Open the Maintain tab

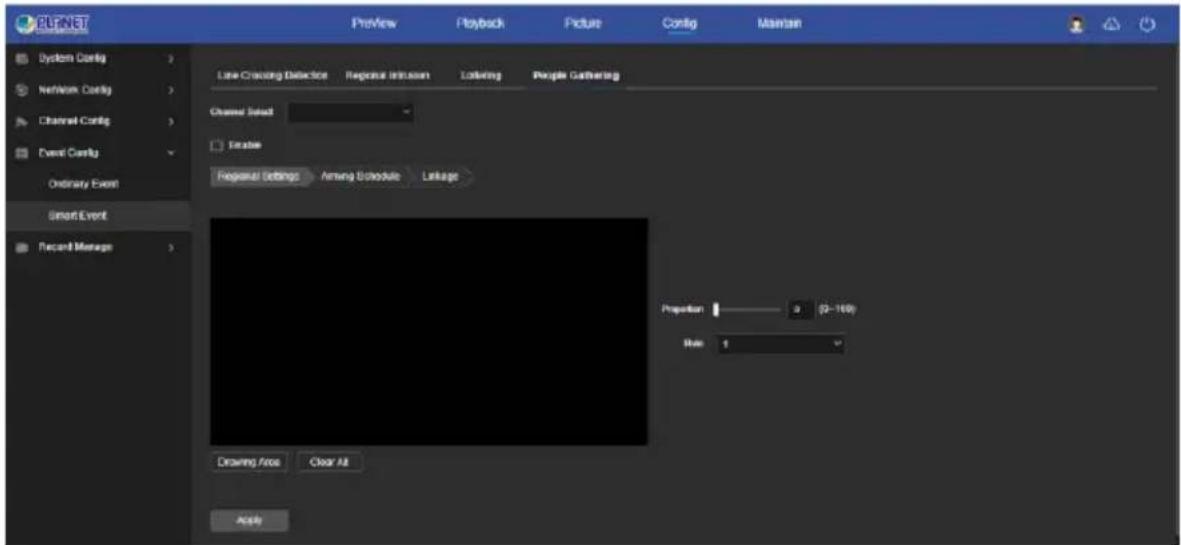tap(779, 25)
